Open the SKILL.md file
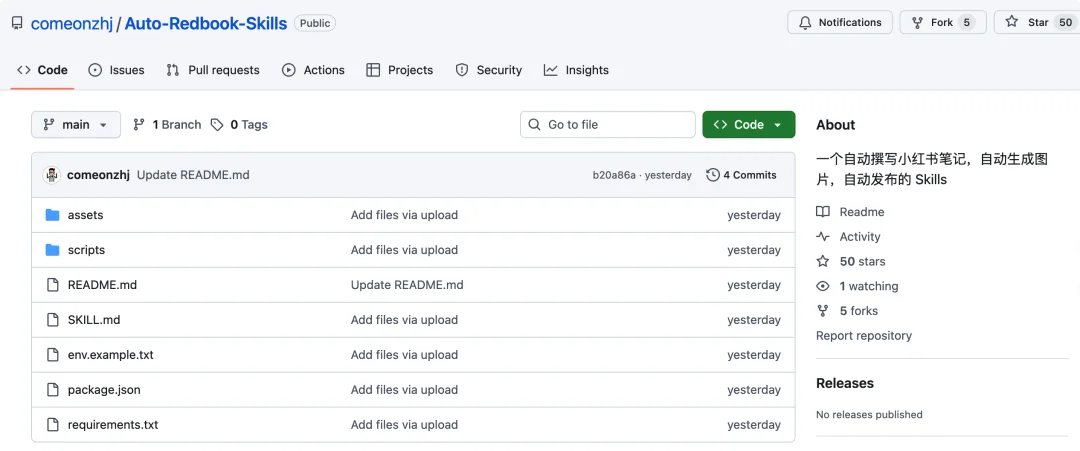The width and height of the screenshot is (1080, 451). [94, 320]
